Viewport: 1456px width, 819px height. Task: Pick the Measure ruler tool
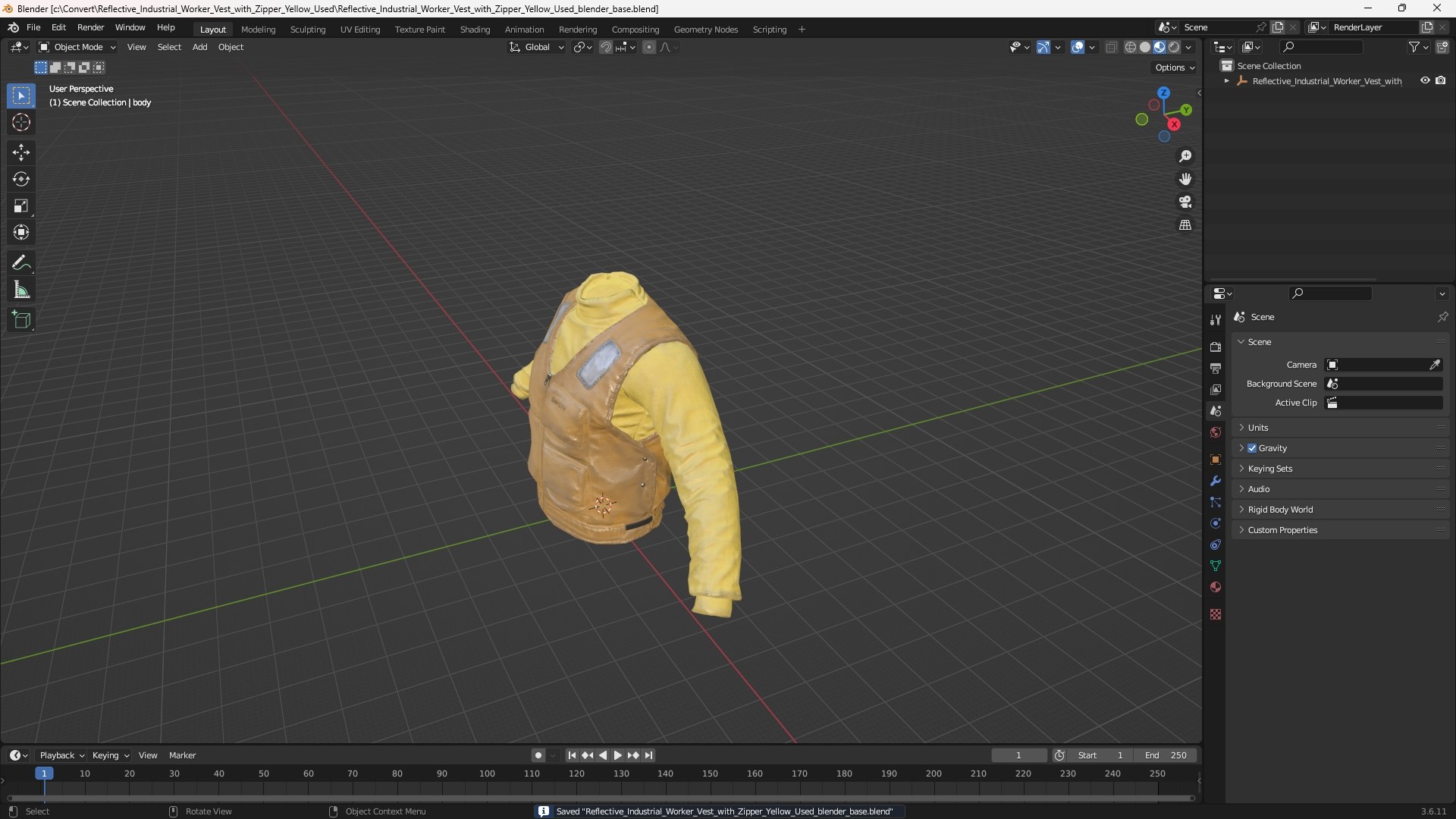click(21, 290)
